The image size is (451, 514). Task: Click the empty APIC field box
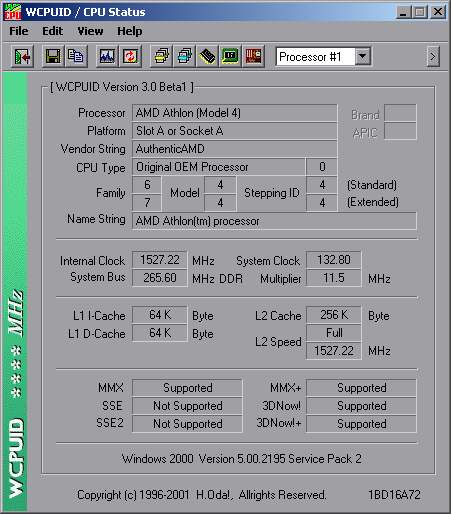pyautogui.click(x=400, y=131)
